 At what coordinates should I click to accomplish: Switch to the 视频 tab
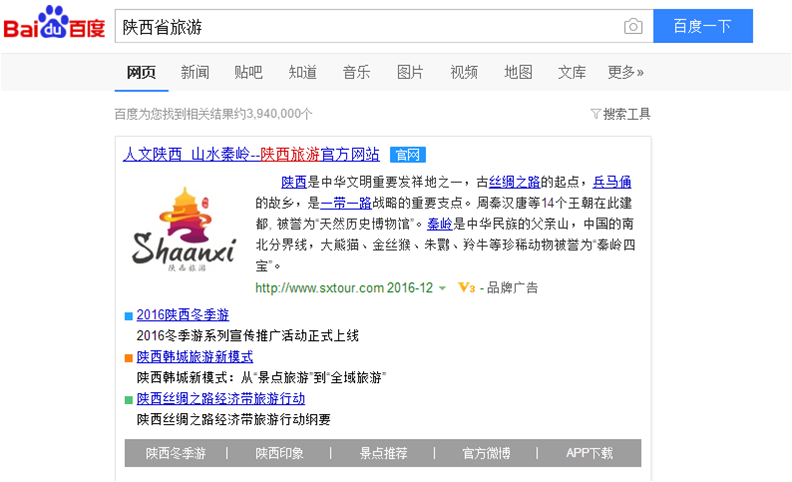(x=464, y=72)
